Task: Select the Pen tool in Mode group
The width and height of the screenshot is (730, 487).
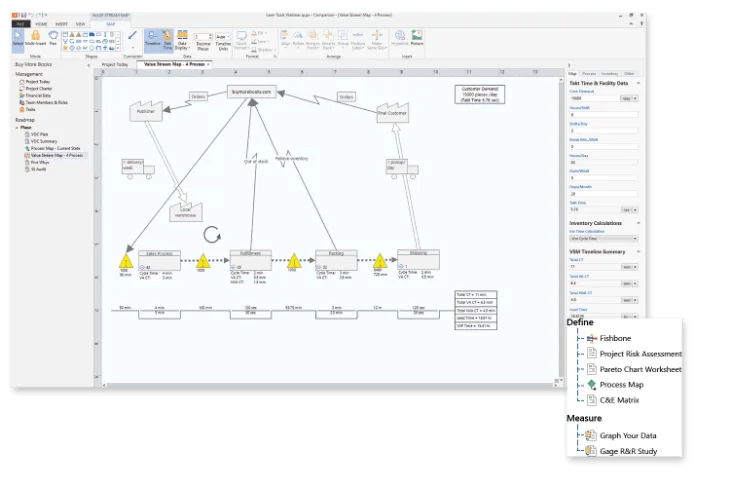Action: tap(53, 37)
